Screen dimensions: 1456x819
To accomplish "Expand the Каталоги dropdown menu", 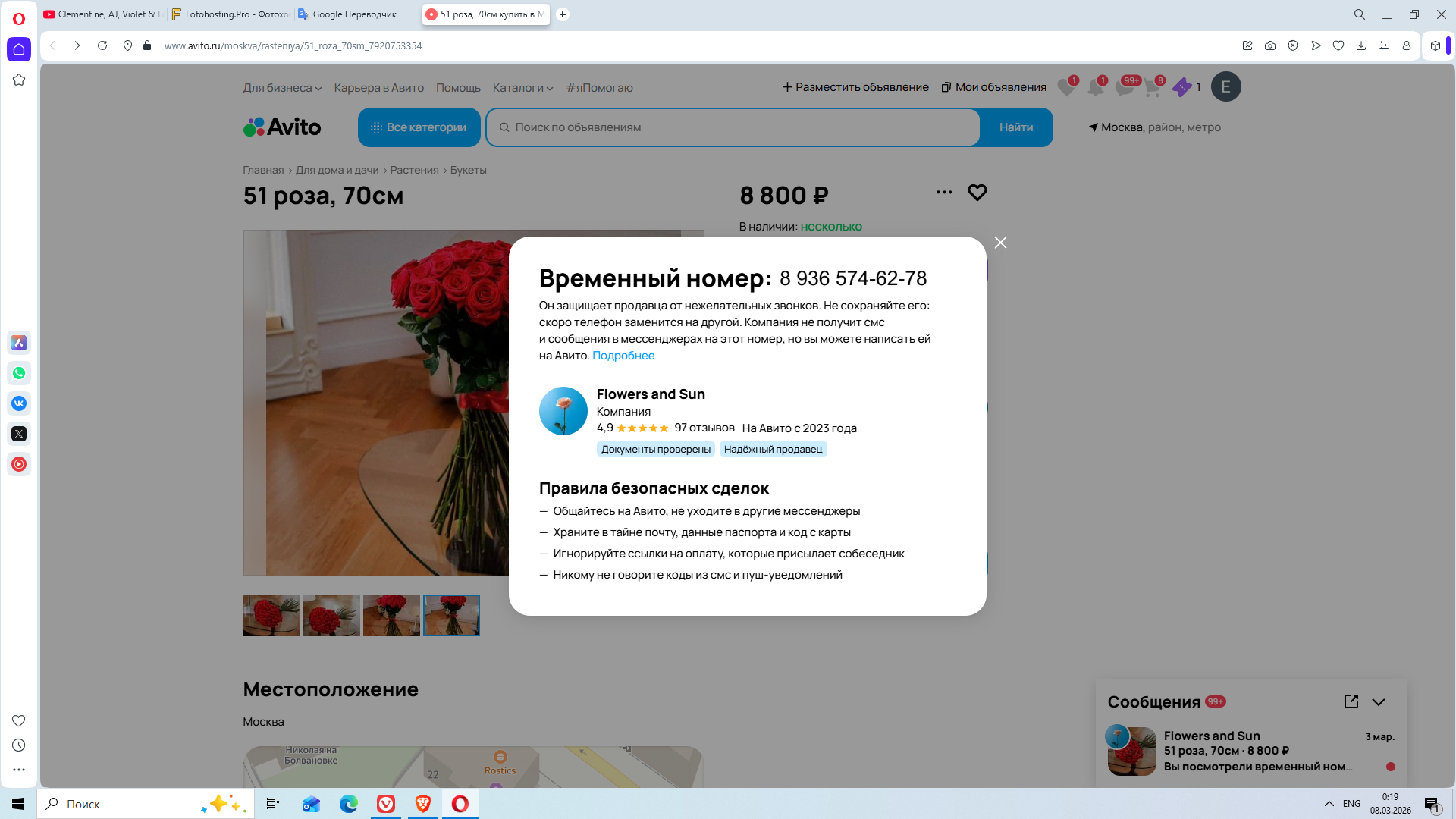I will point(522,88).
